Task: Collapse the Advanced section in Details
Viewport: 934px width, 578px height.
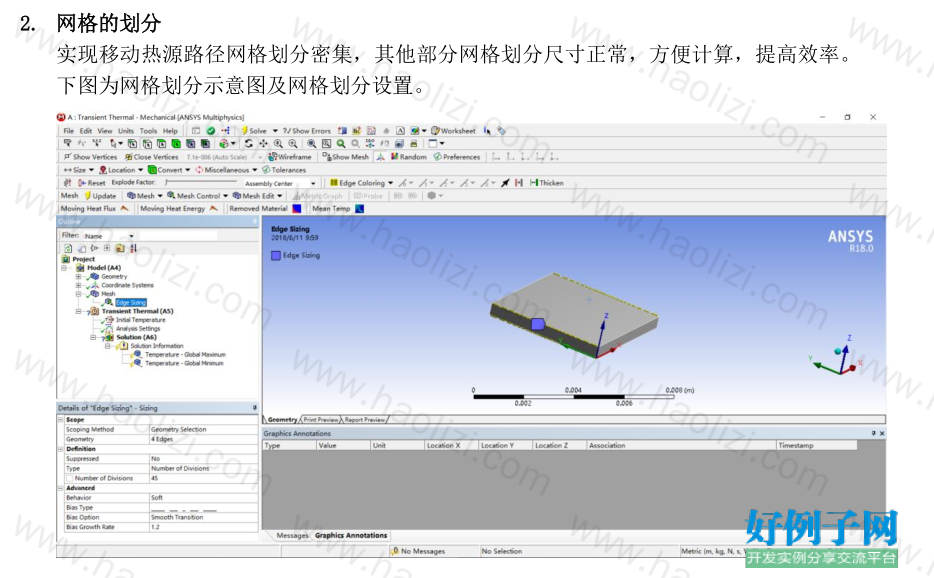Action: 61,488
